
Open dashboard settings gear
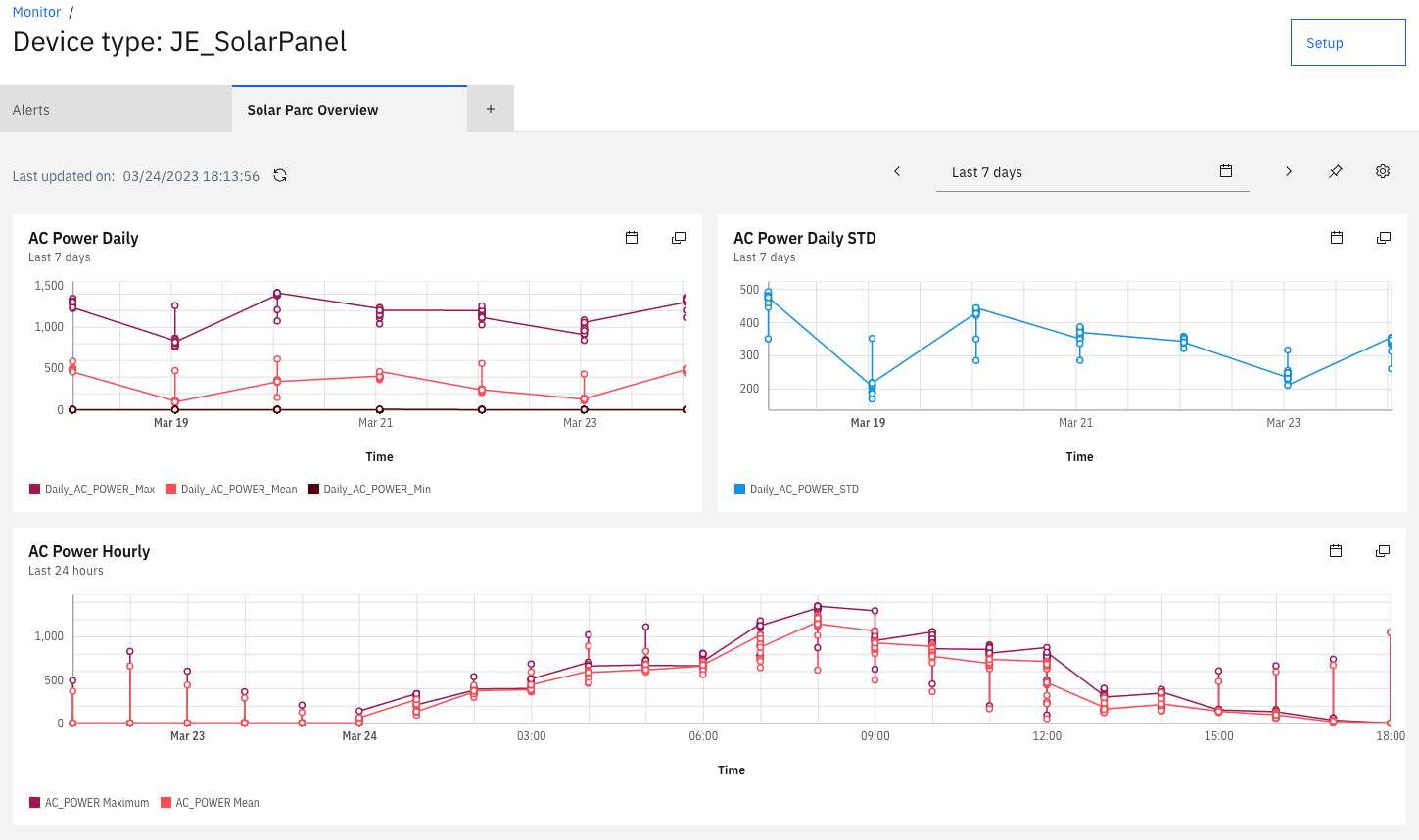[x=1383, y=171]
